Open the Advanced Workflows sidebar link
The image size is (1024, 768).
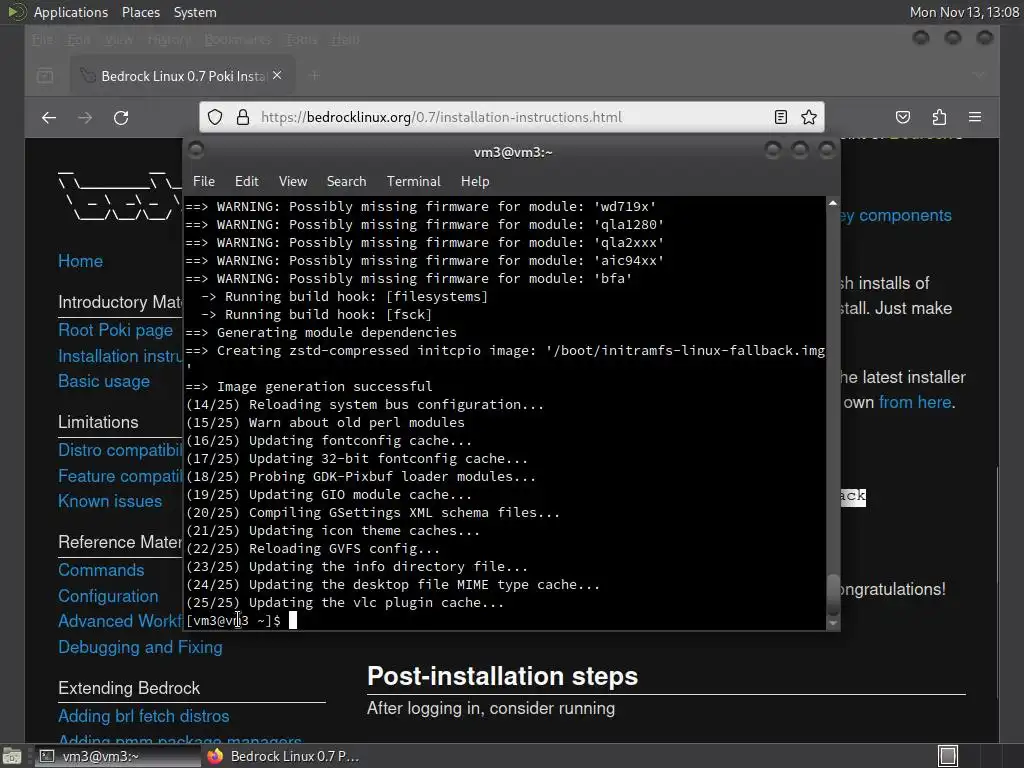pyautogui.click(x=120, y=621)
